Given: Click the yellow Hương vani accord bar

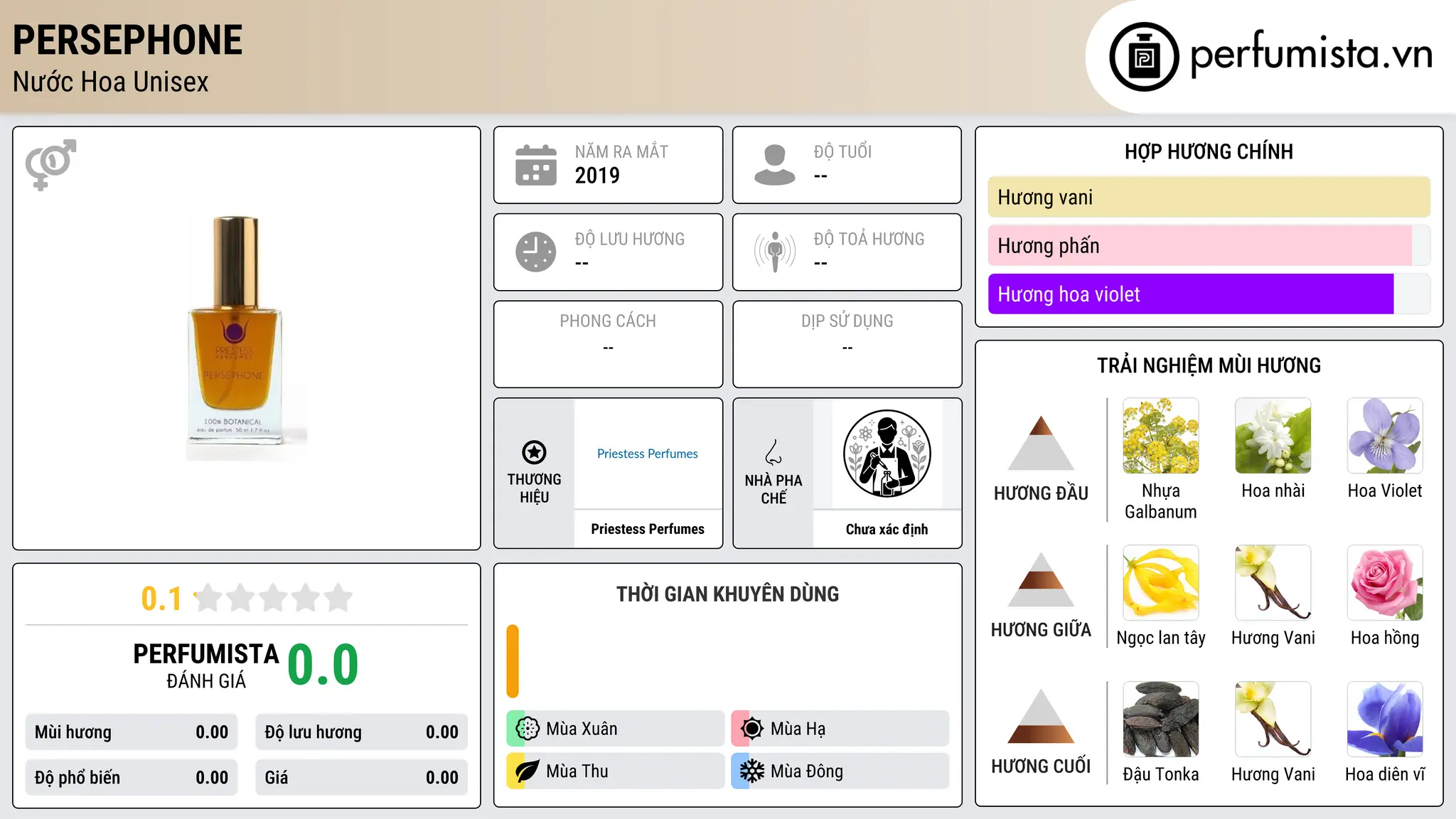Looking at the screenshot, I should 1209,197.
